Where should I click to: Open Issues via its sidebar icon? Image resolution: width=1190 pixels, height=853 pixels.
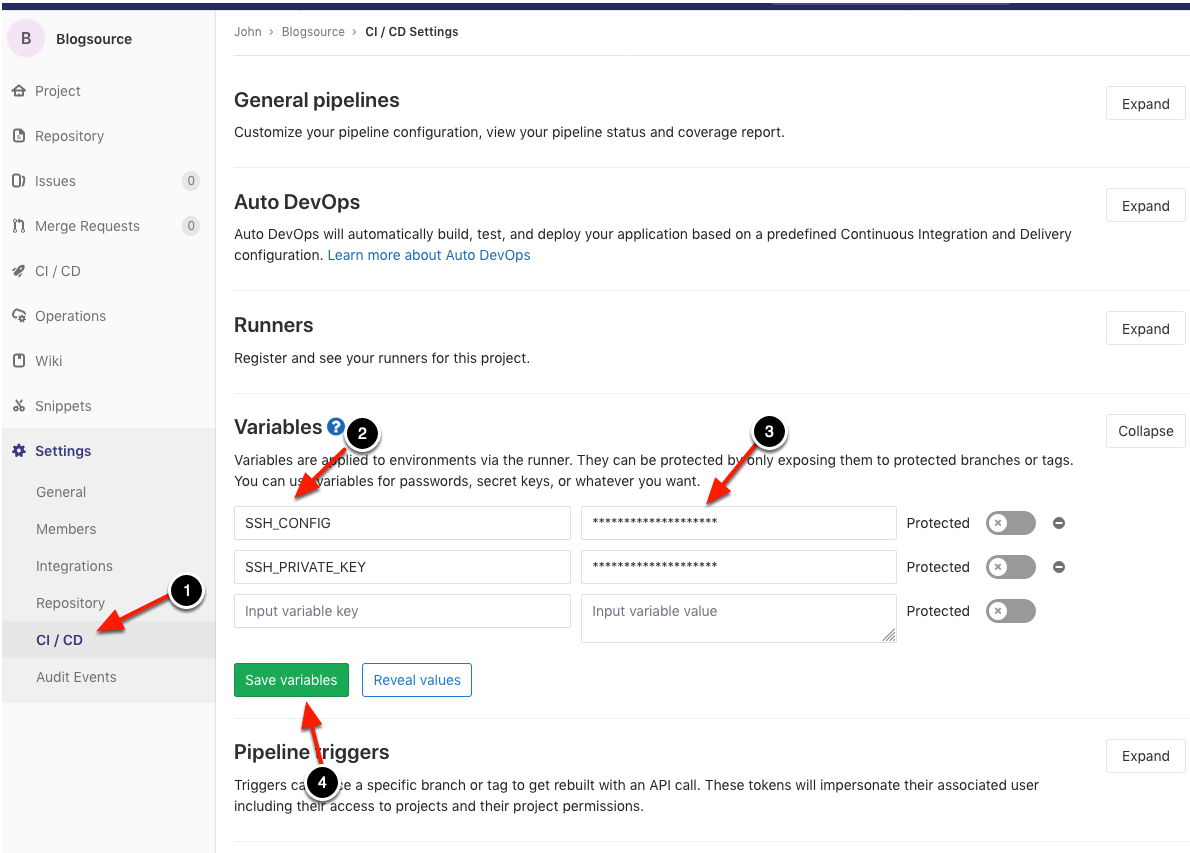pyautogui.click(x=18, y=181)
